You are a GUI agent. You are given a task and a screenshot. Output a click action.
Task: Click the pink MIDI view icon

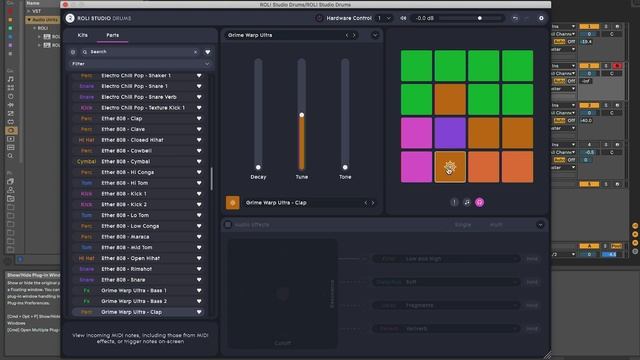pos(480,202)
